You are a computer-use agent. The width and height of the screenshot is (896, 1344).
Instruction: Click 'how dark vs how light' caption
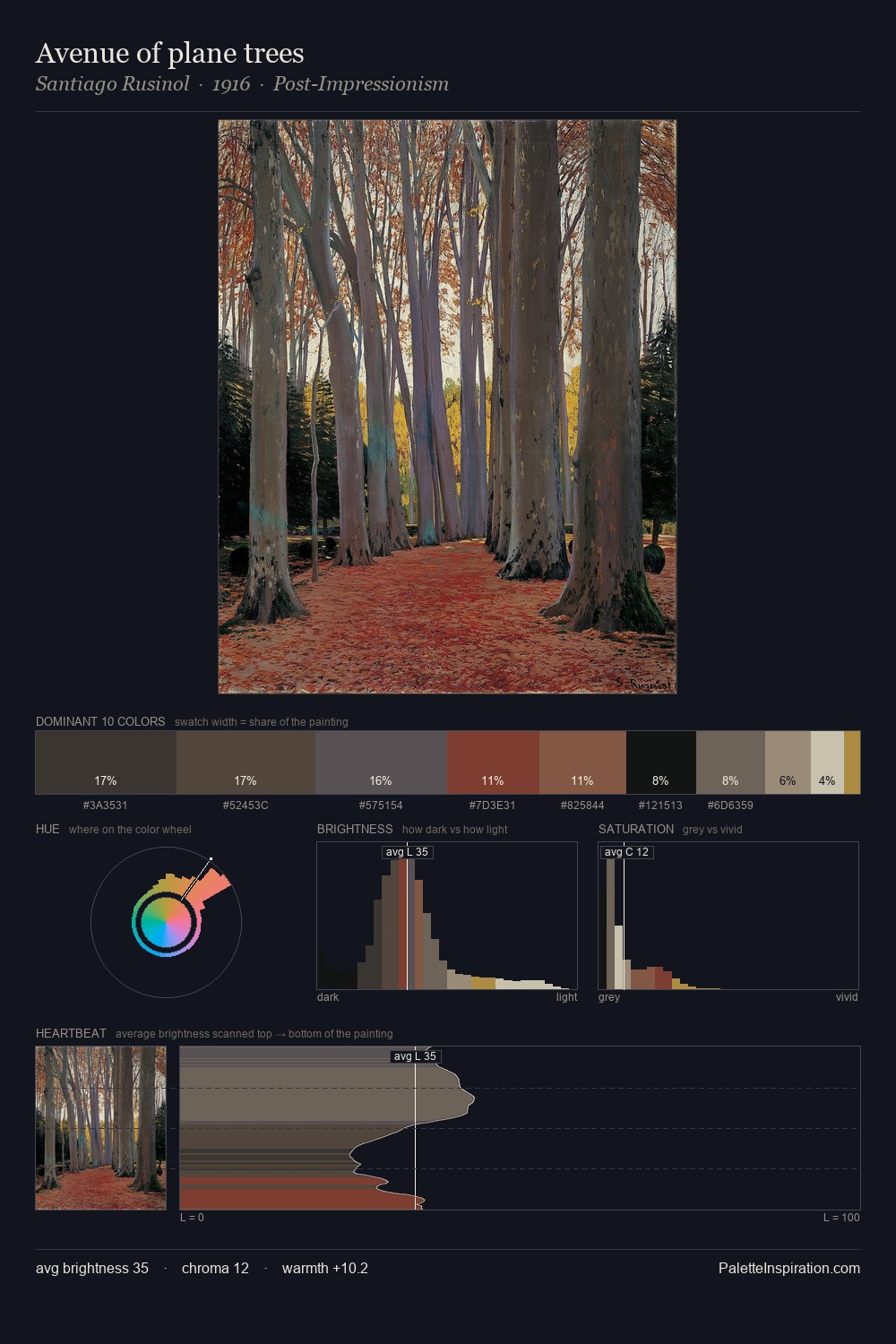pyautogui.click(x=455, y=830)
